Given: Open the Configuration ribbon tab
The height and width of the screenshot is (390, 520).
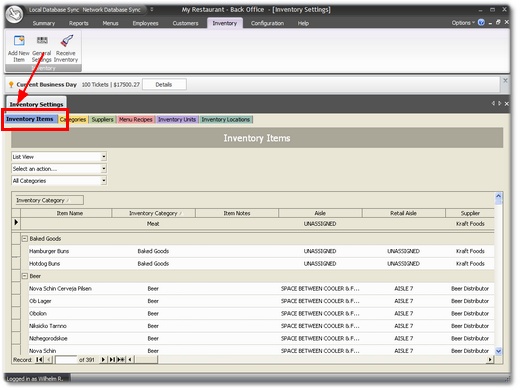Looking at the screenshot, I should [x=267, y=23].
